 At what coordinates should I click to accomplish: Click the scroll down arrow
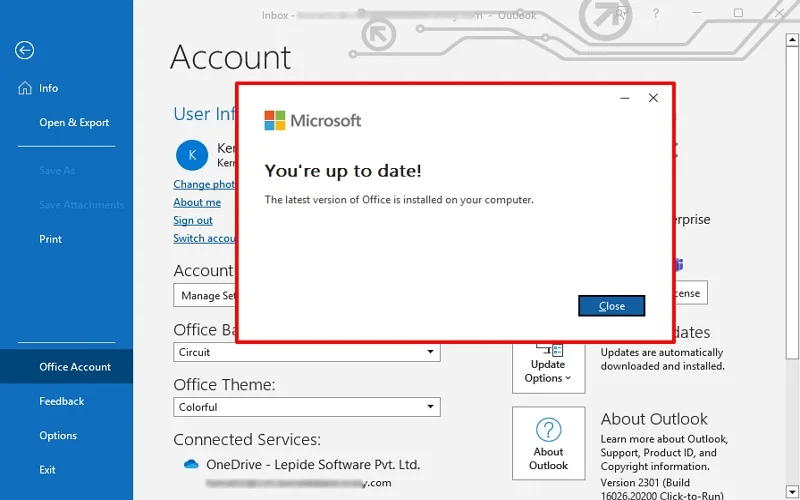pyautogui.click(x=792, y=492)
